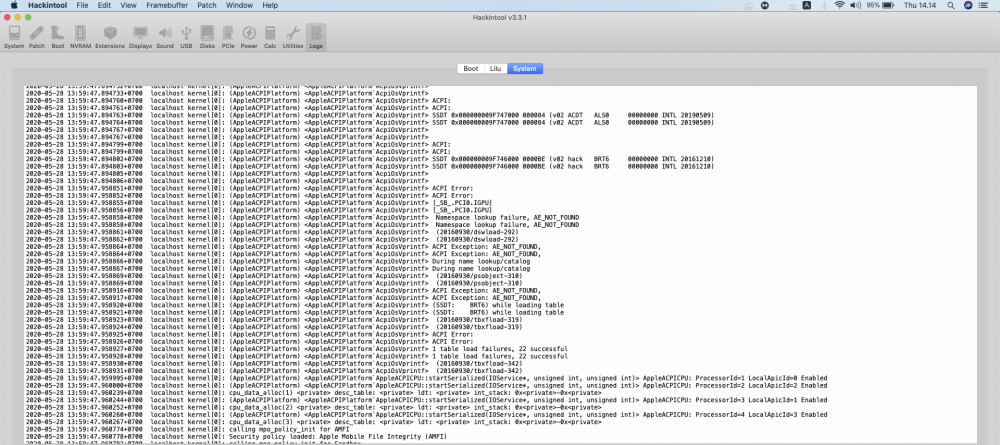Open the Disks toolbar section
1000x445 pixels.
click(207, 37)
